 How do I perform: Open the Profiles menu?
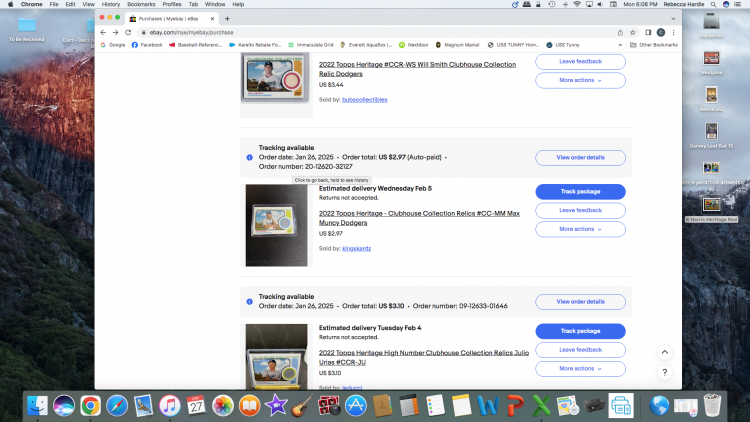click(x=172, y=4)
